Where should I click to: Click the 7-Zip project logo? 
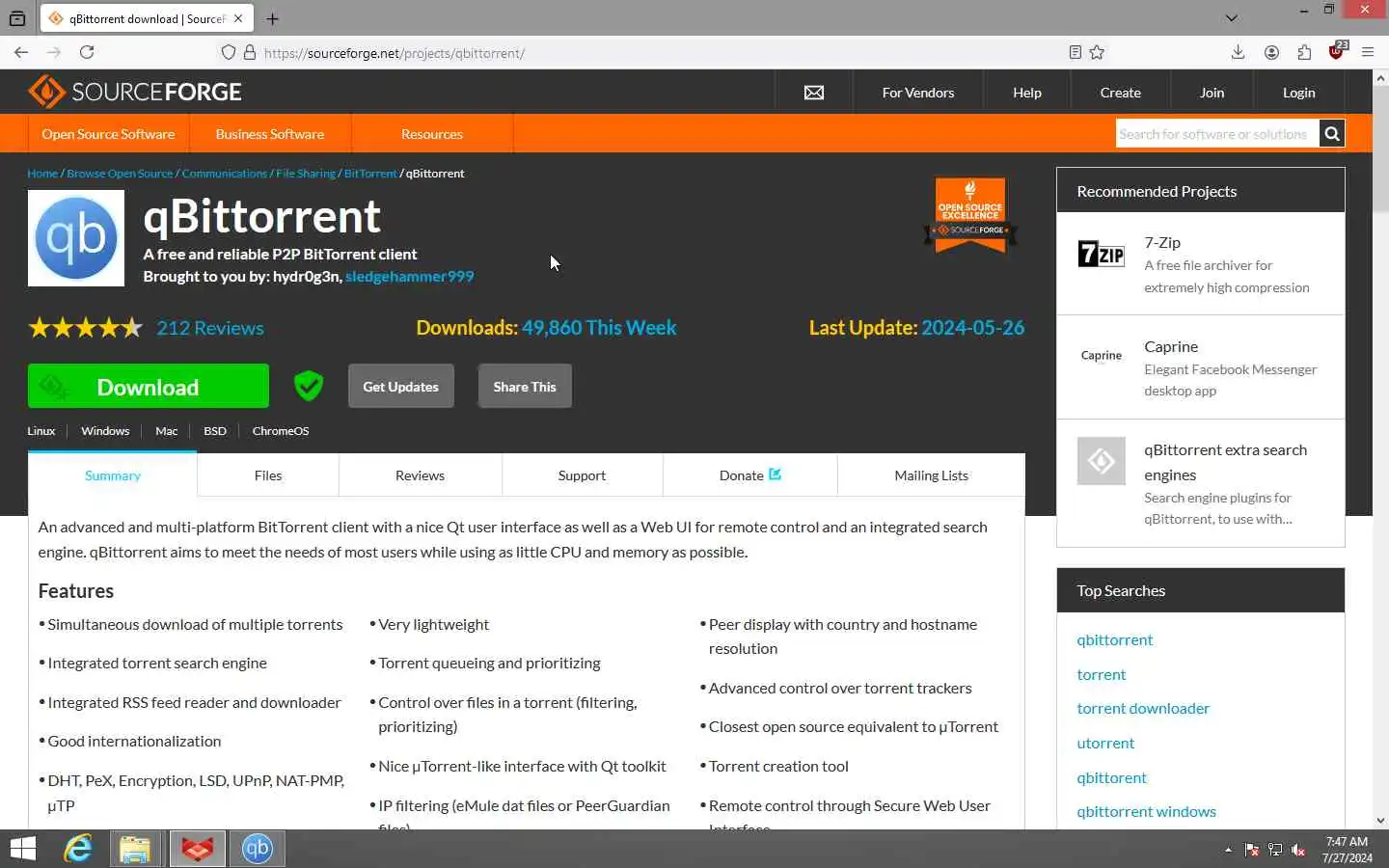(x=1101, y=255)
